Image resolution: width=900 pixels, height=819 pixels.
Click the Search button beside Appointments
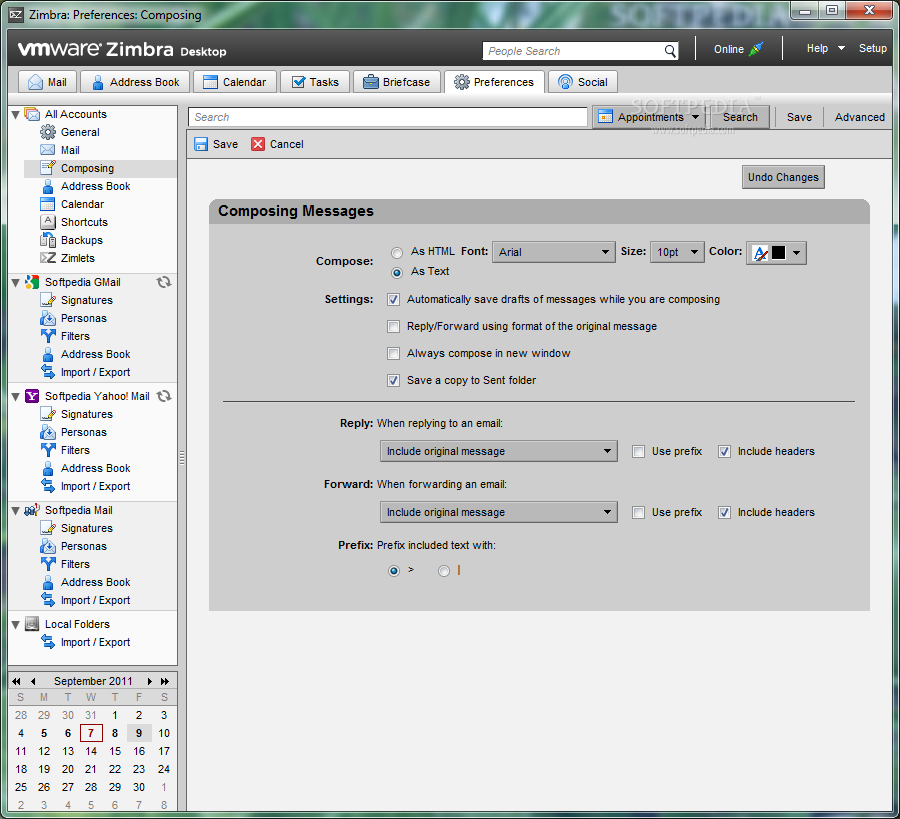pos(740,117)
